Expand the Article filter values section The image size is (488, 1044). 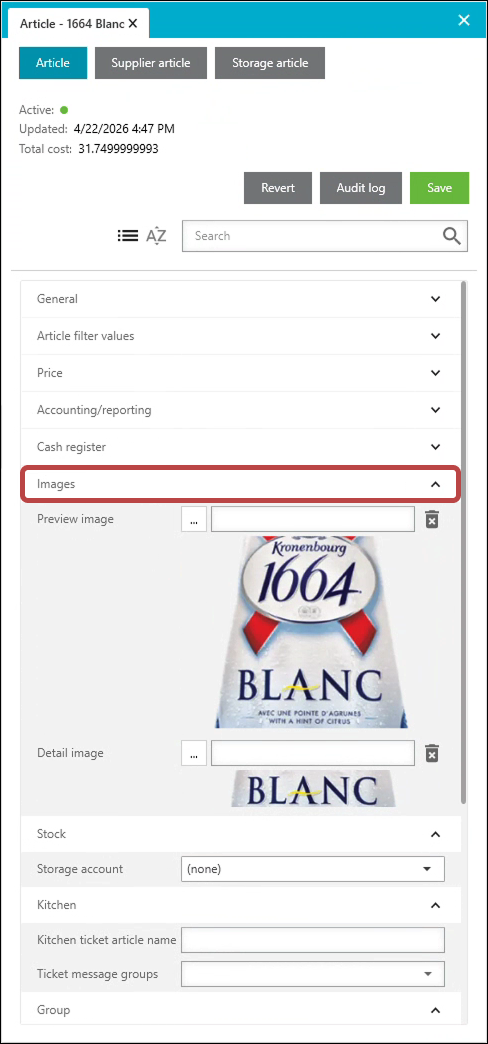pos(240,336)
